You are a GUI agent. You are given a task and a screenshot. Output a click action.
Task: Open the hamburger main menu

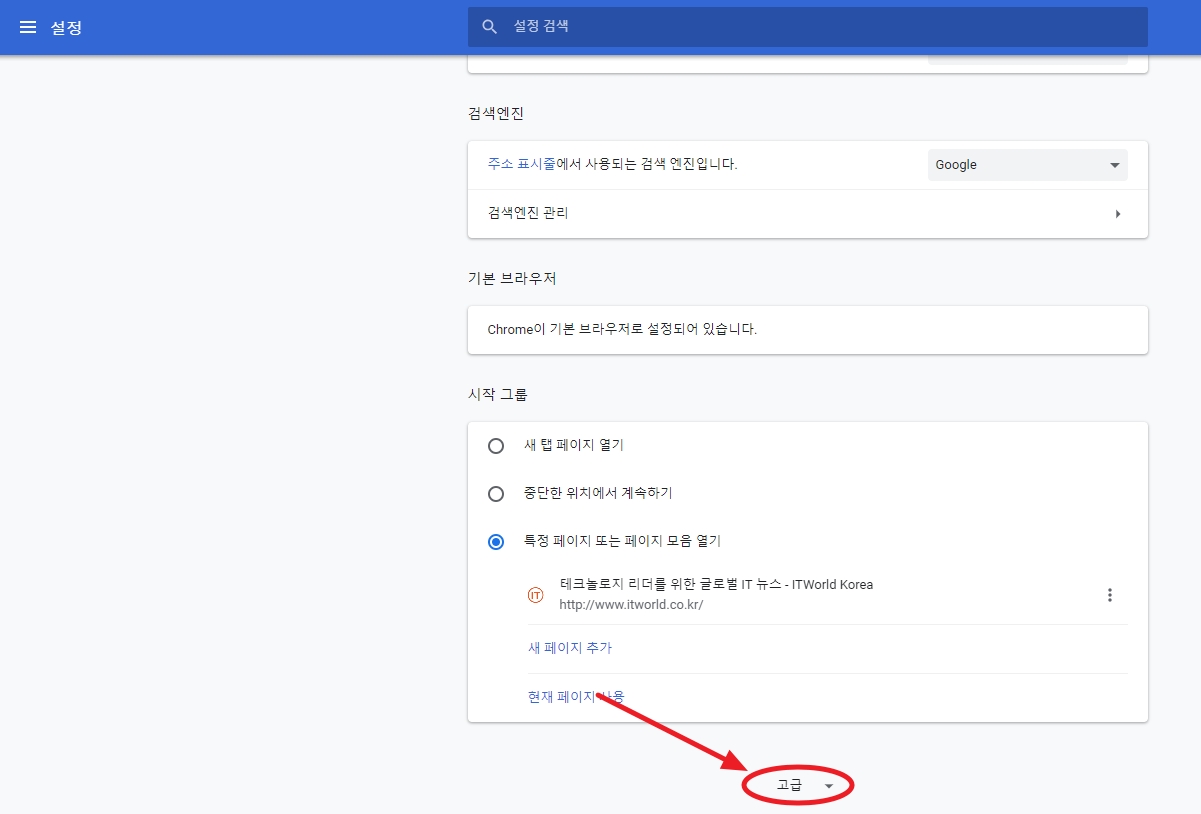(28, 27)
